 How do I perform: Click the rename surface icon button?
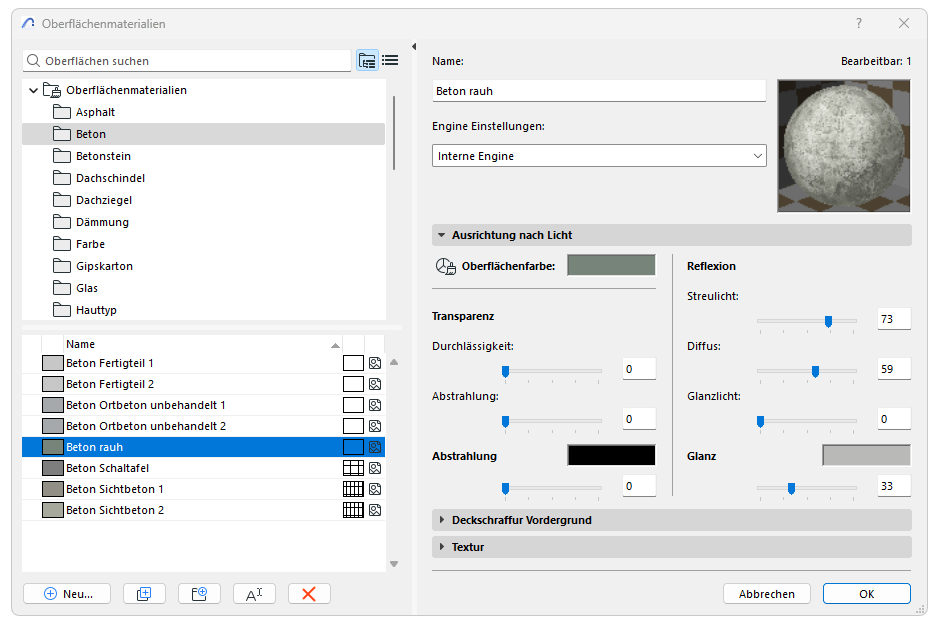click(x=254, y=593)
